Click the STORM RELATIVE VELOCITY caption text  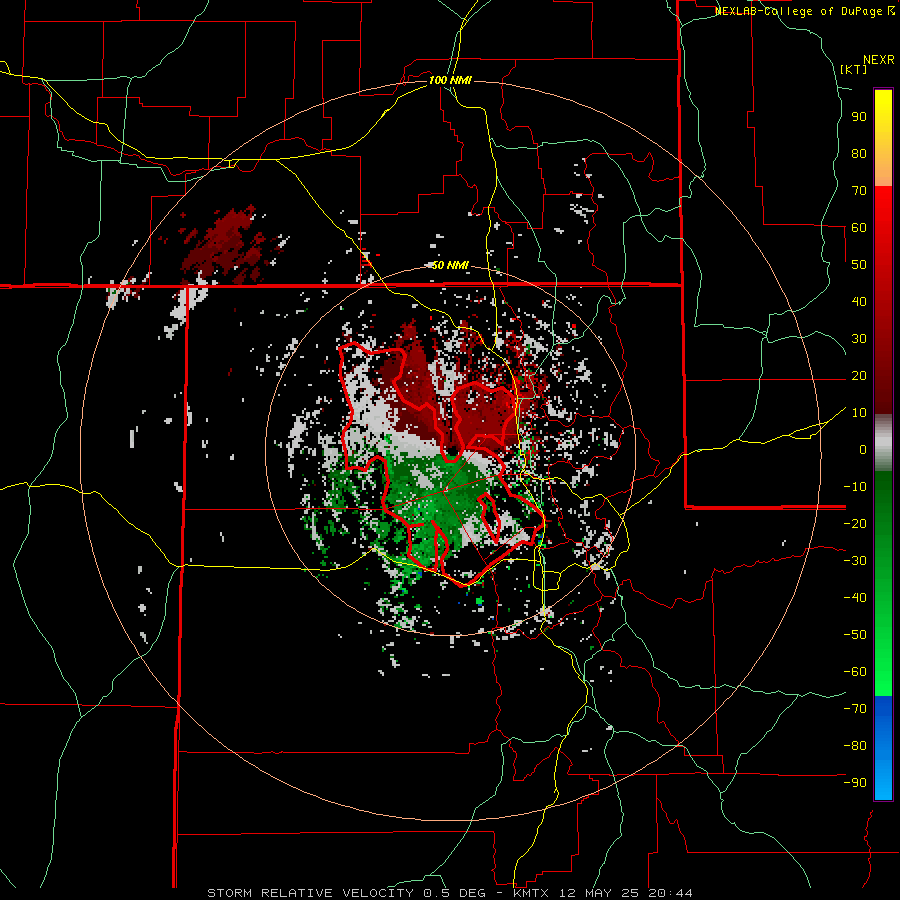[310, 893]
